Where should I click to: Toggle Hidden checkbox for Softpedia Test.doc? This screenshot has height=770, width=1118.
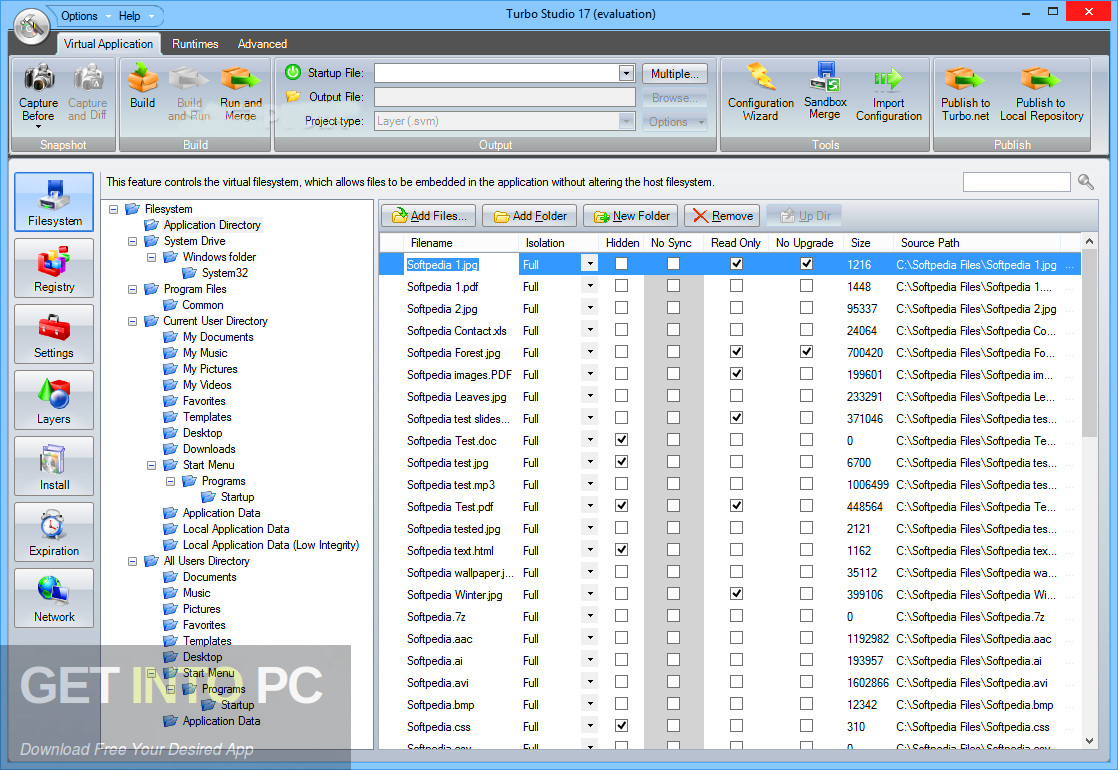pyautogui.click(x=622, y=440)
